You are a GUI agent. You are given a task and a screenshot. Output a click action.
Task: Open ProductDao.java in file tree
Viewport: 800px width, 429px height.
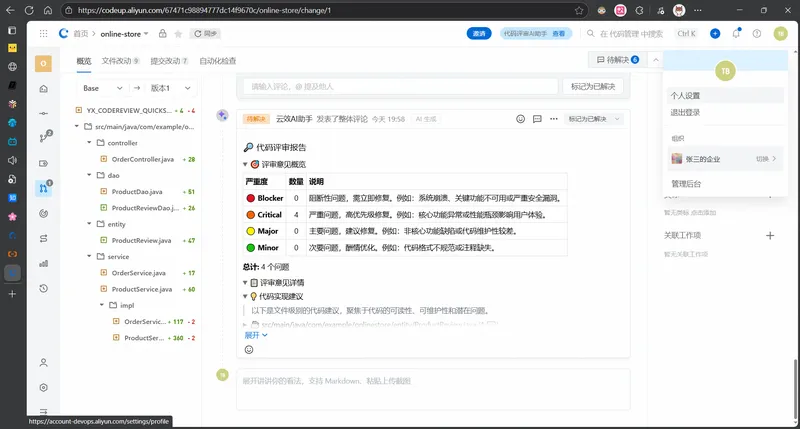137,192
